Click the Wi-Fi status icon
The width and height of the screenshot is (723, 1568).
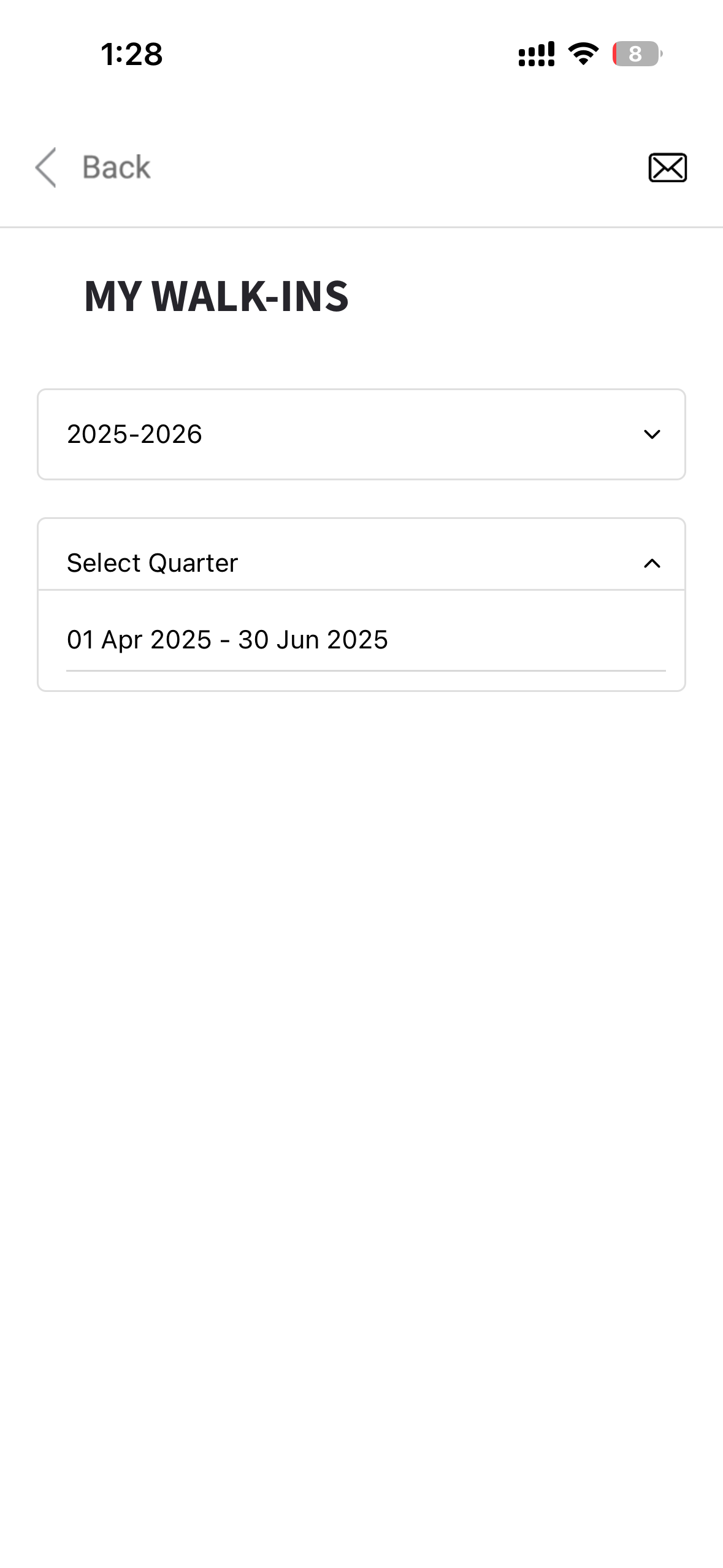tap(583, 54)
